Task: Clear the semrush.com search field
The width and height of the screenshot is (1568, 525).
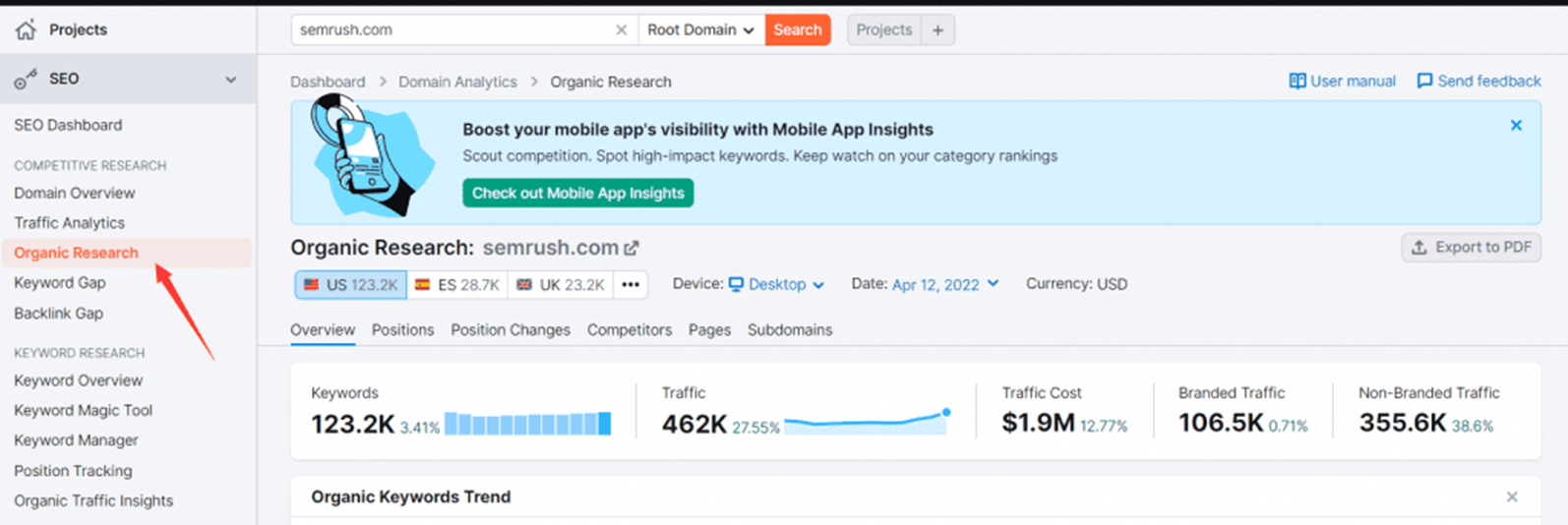Action: point(621,29)
